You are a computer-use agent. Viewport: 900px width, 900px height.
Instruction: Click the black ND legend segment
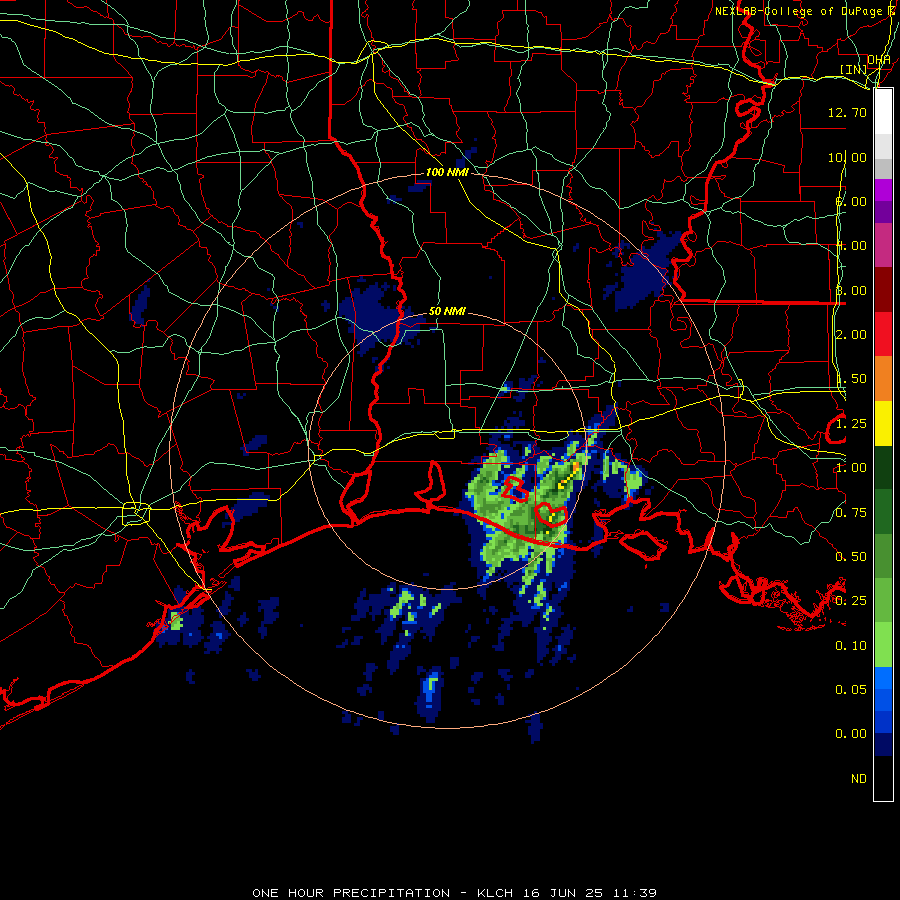coord(883,778)
